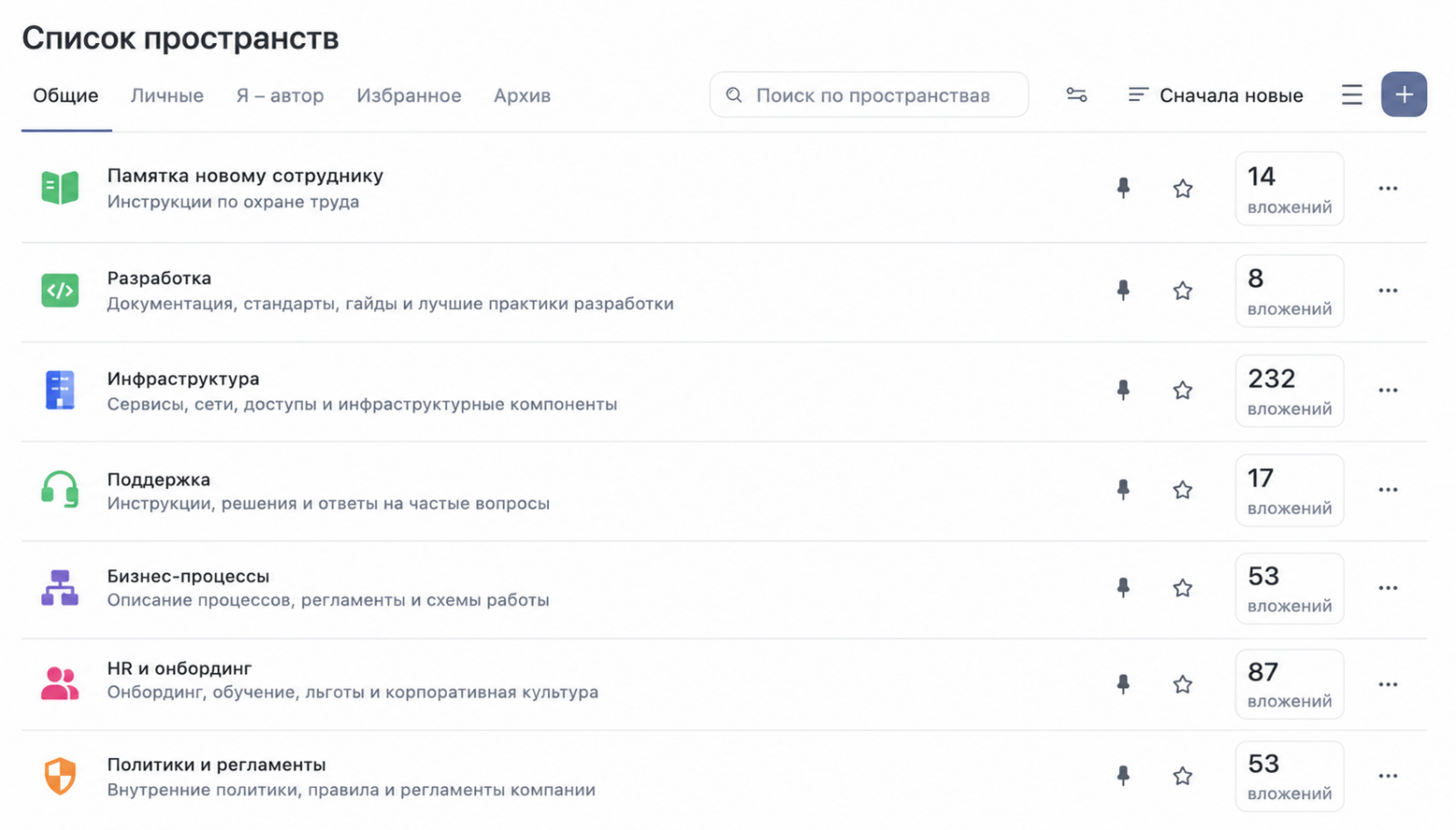Star the 'Разработка' space
The height and width of the screenshot is (830, 1456).
pyautogui.click(x=1183, y=290)
